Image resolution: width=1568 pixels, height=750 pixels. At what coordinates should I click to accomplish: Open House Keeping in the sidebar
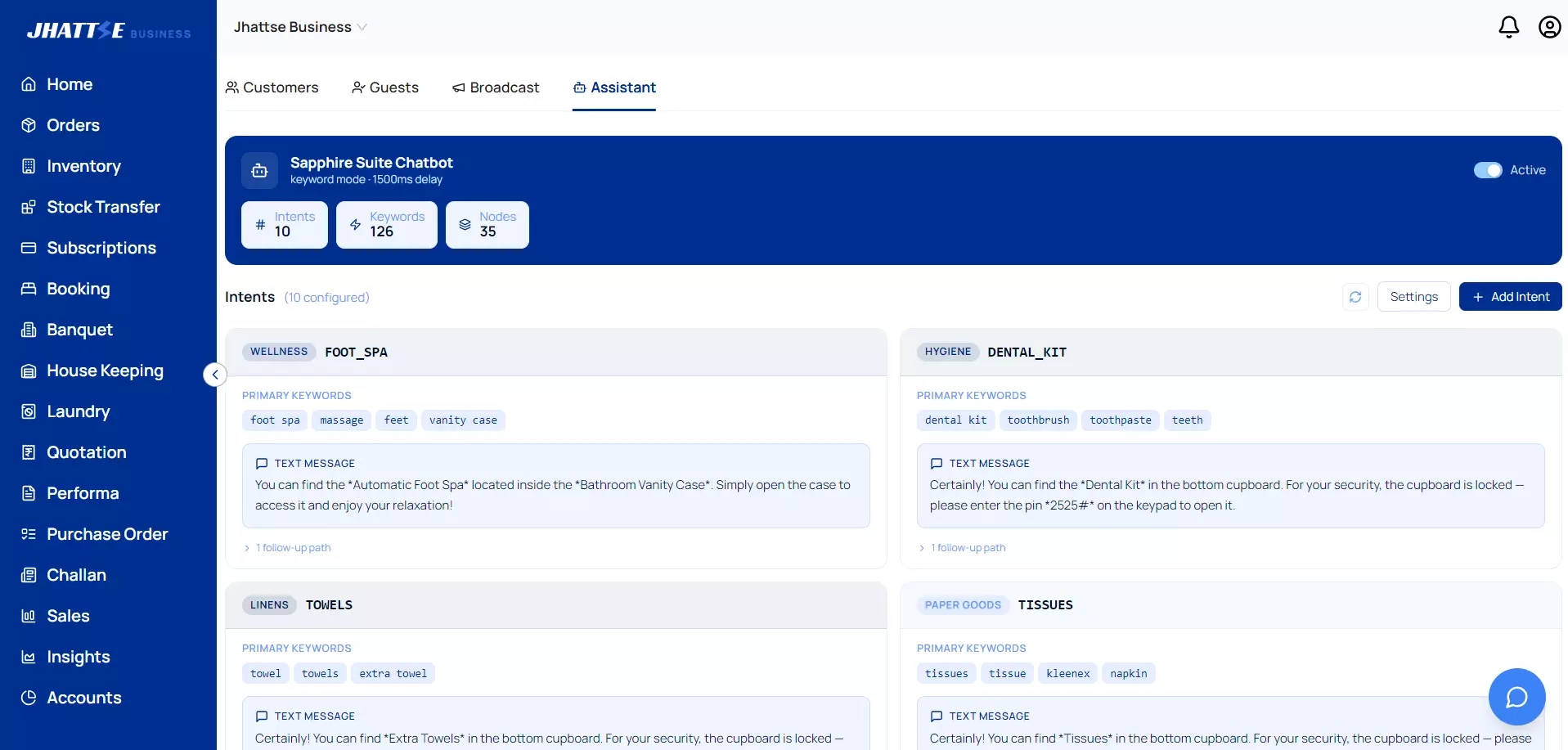click(x=105, y=371)
